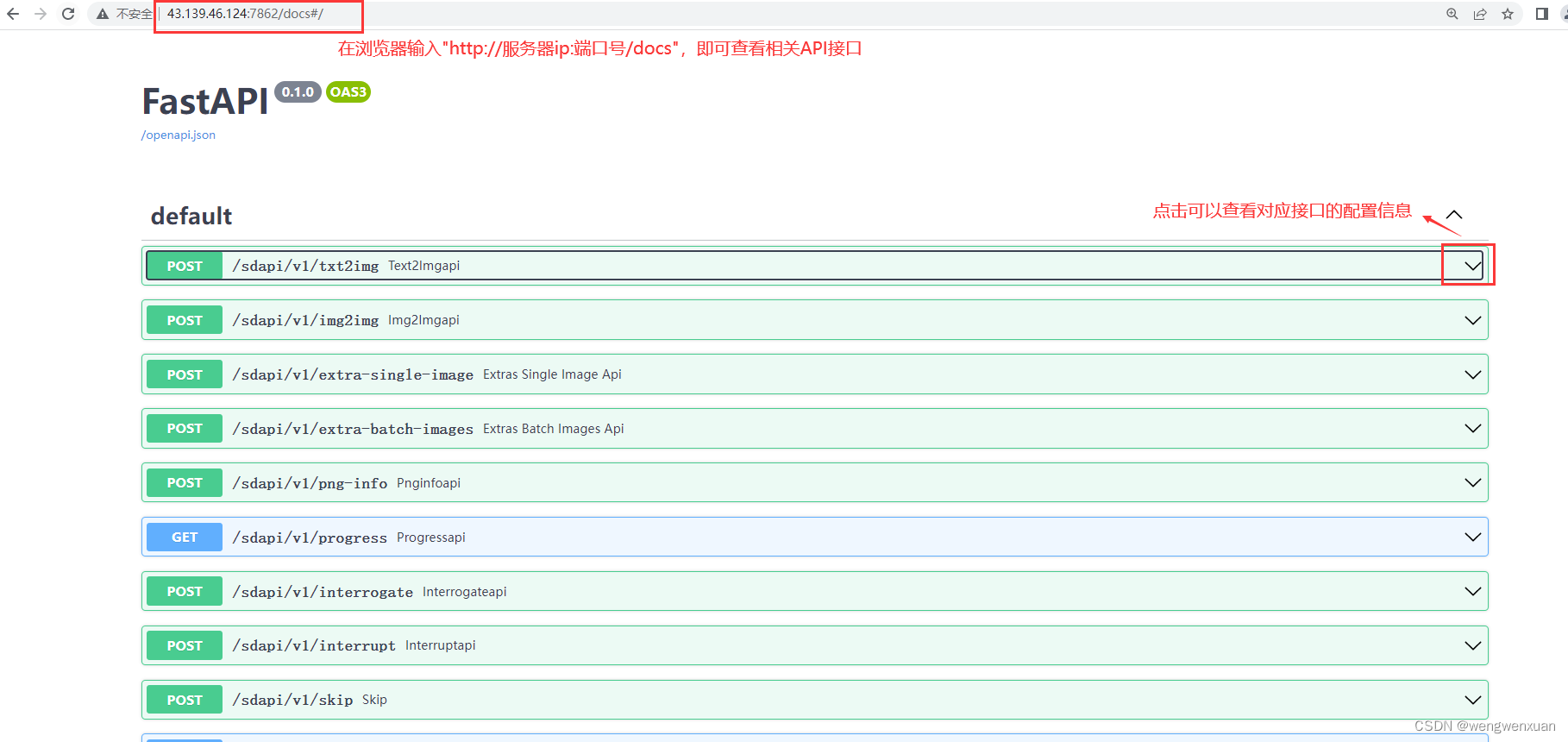This screenshot has width=1568, height=742.
Task: Click the POST badge for txt2img
Action: [x=185, y=266]
